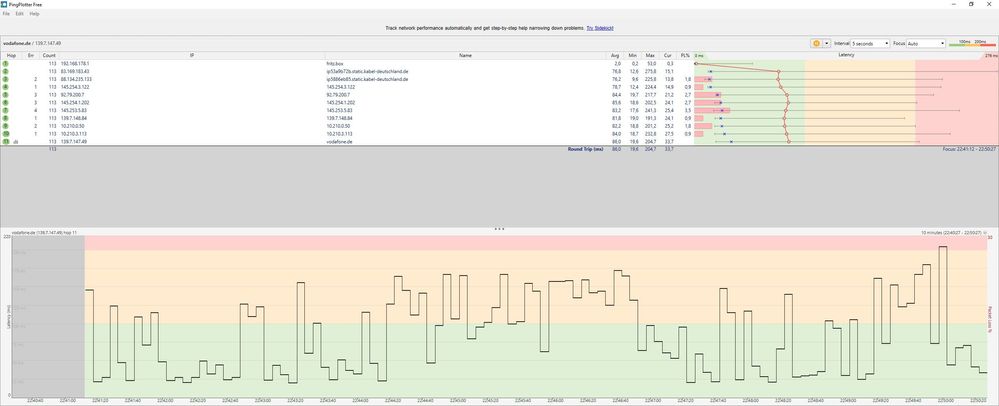Screen dimensions: 999x406
Task: Click the three-dot pane splitter handle
Action: [500, 228]
